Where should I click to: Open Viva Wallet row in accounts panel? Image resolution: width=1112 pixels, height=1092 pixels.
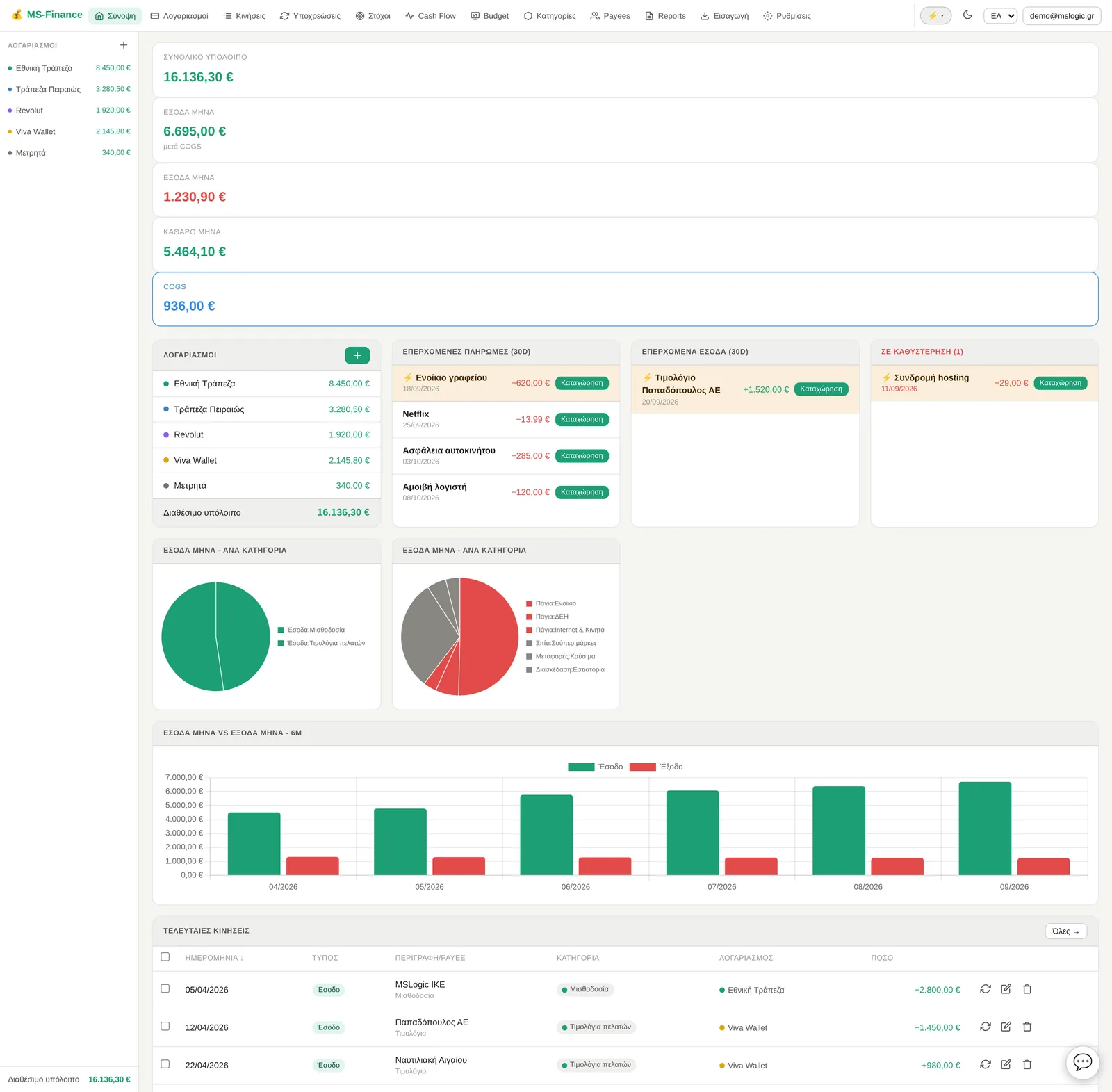coord(266,460)
